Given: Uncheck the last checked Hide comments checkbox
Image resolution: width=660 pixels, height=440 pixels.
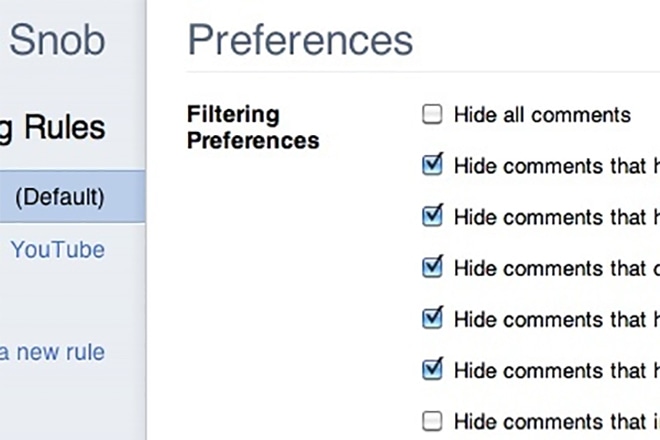Looking at the screenshot, I should [x=432, y=369].
